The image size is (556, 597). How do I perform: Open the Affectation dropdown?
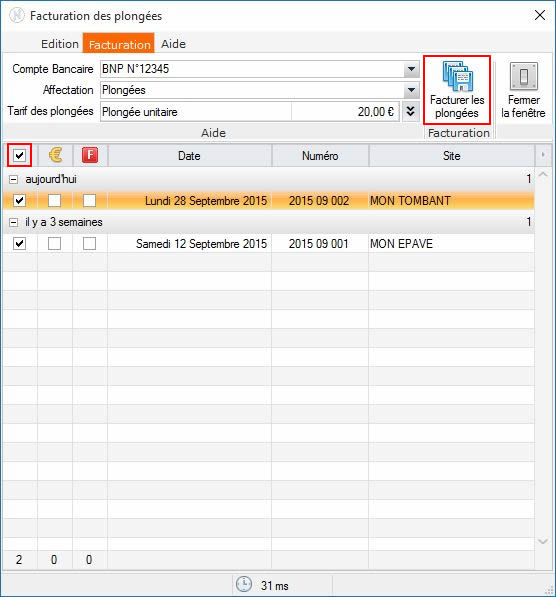pyautogui.click(x=411, y=90)
